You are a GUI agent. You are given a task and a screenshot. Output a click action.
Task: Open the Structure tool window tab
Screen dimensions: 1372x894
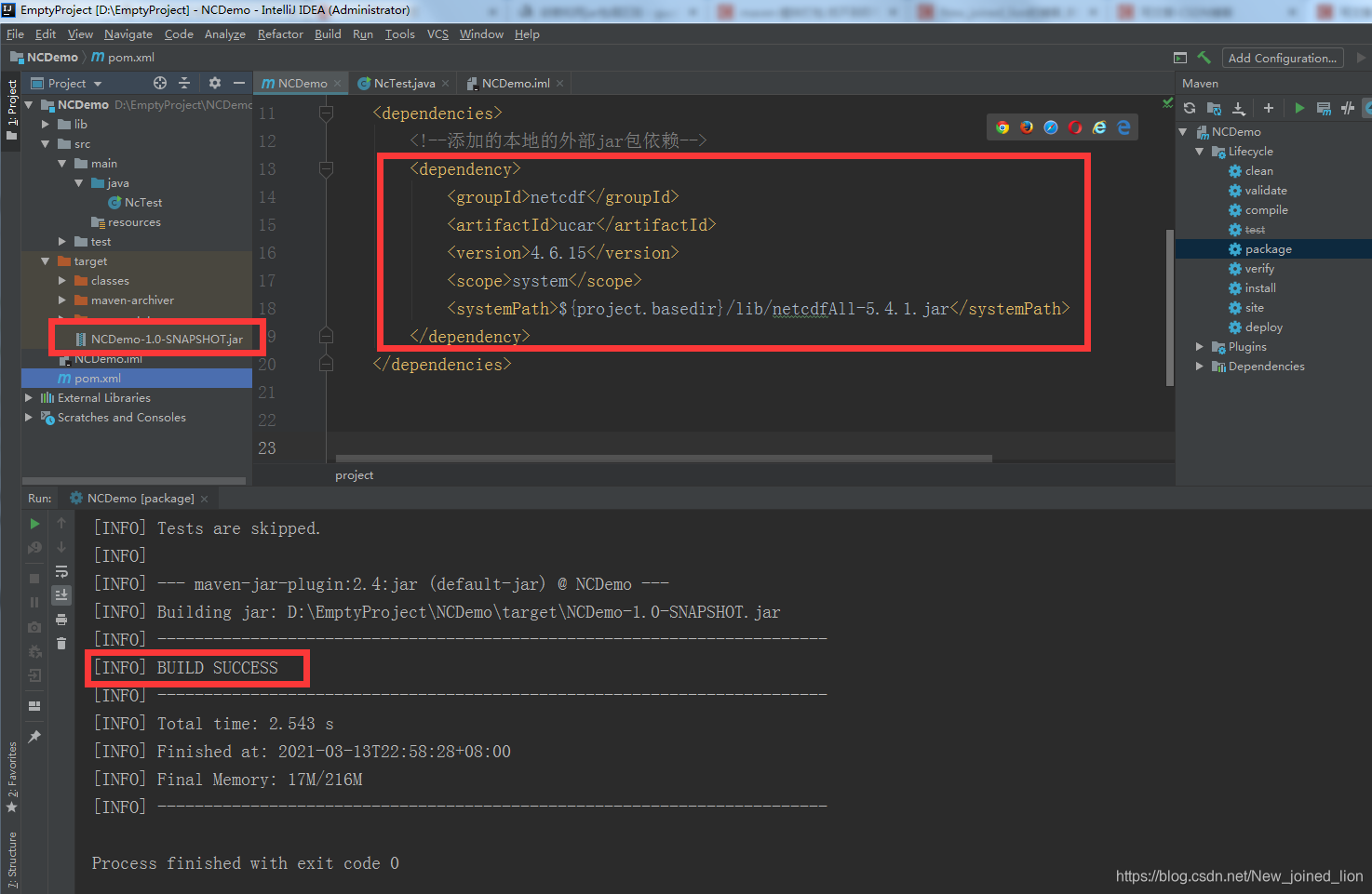pos(12,860)
